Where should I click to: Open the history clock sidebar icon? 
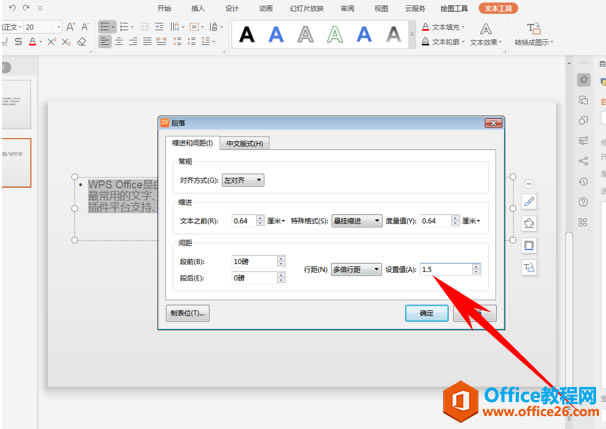583,181
